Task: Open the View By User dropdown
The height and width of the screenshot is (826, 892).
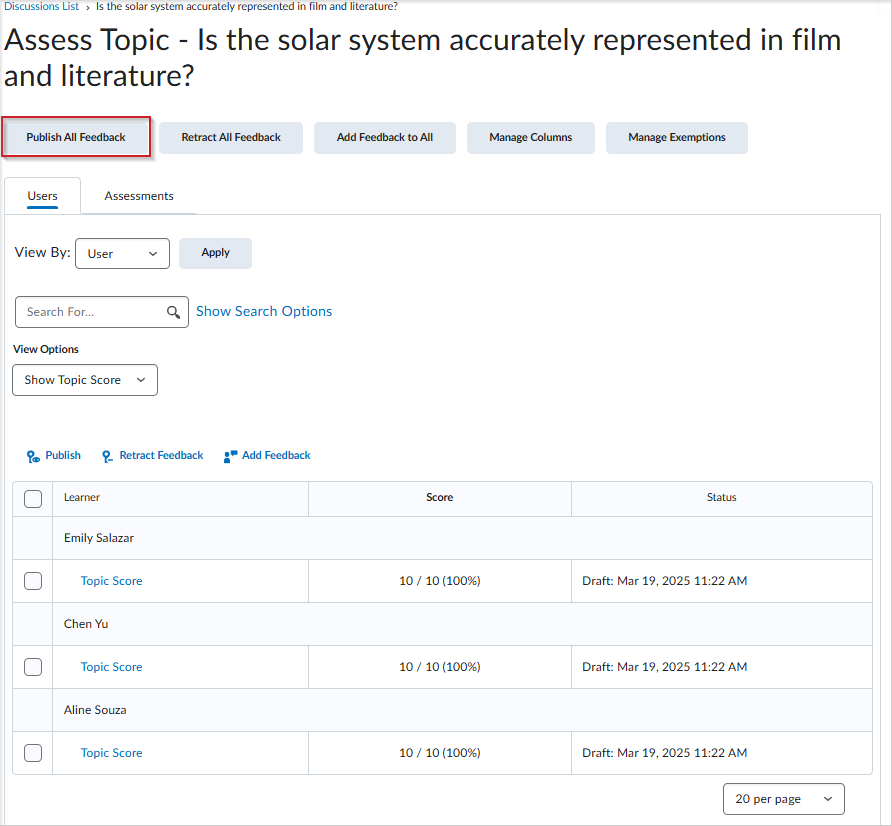Action: click(122, 254)
